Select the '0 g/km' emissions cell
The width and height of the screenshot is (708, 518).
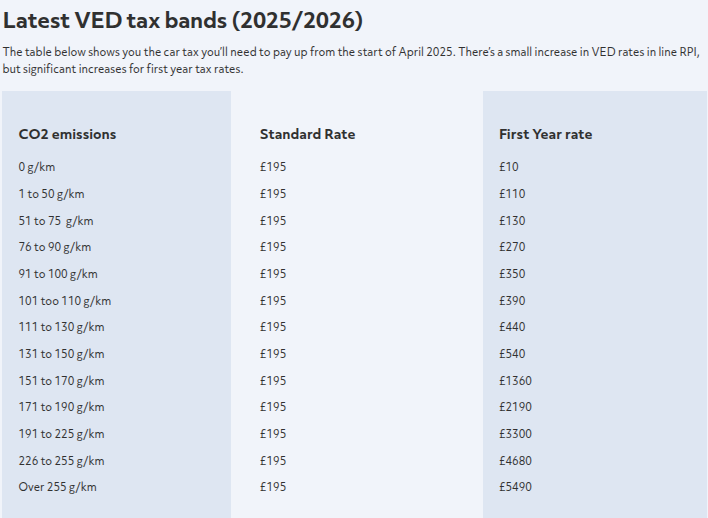pyautogui.click(x=37, y=167)
